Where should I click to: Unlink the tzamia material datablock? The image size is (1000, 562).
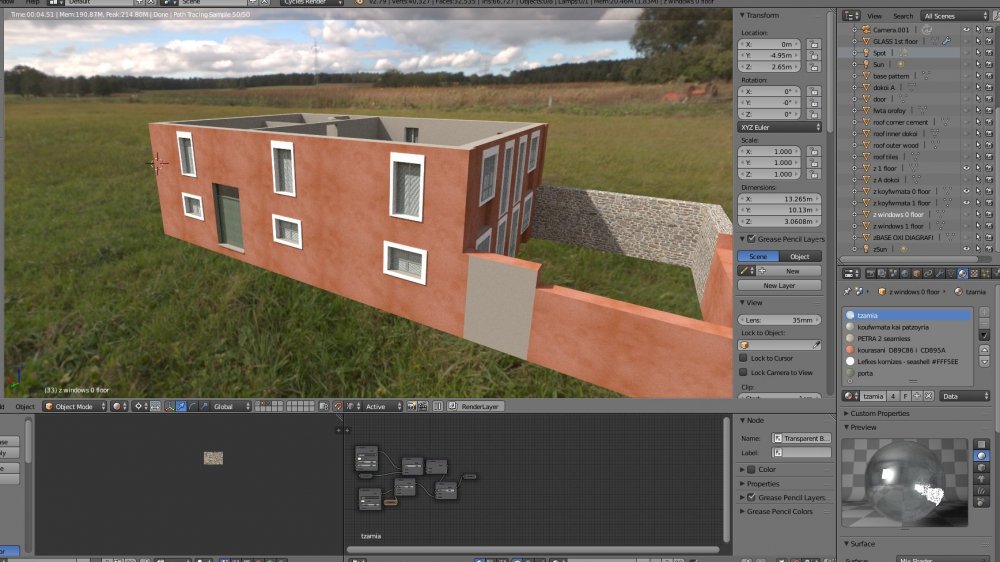point(929,396)
